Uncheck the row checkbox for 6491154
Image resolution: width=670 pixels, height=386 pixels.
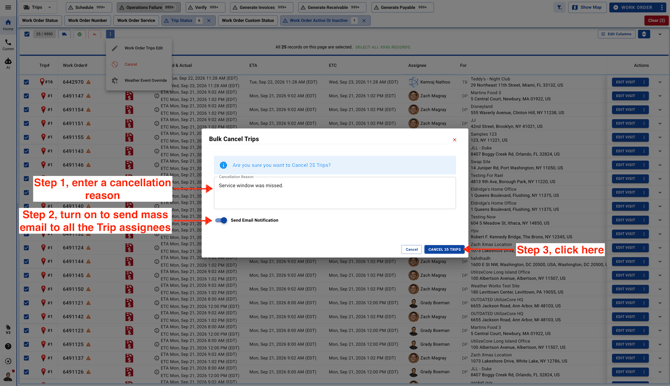click(26, 110)
